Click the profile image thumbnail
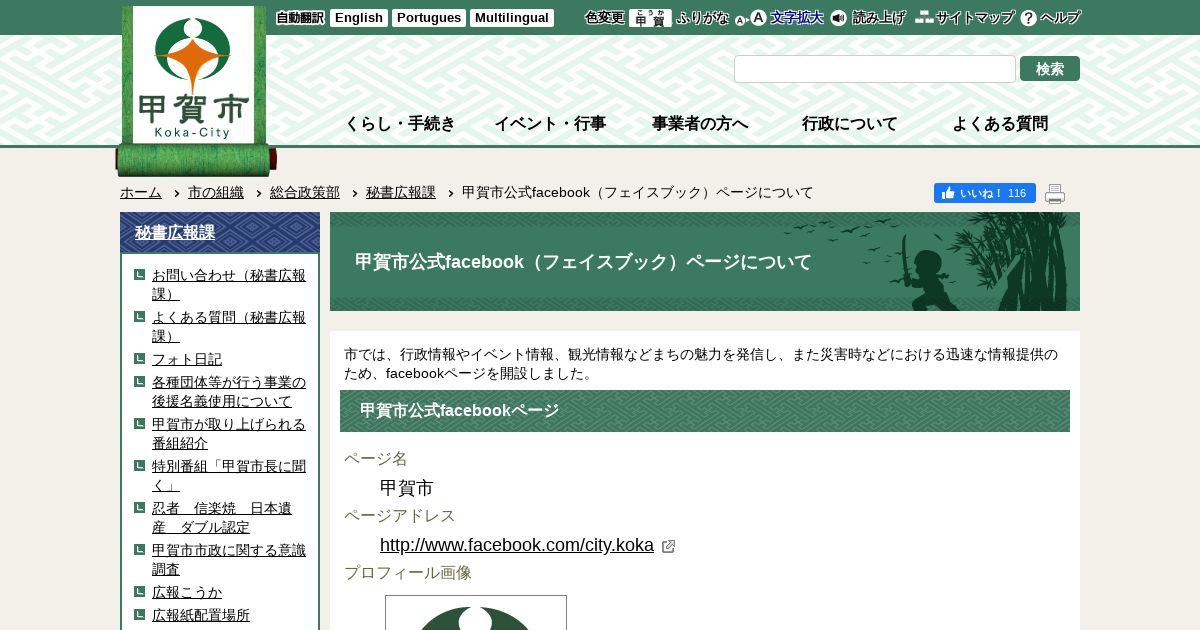Image resolution: width=1200 pixels, height=630 pixels. (x=476, y=612)
